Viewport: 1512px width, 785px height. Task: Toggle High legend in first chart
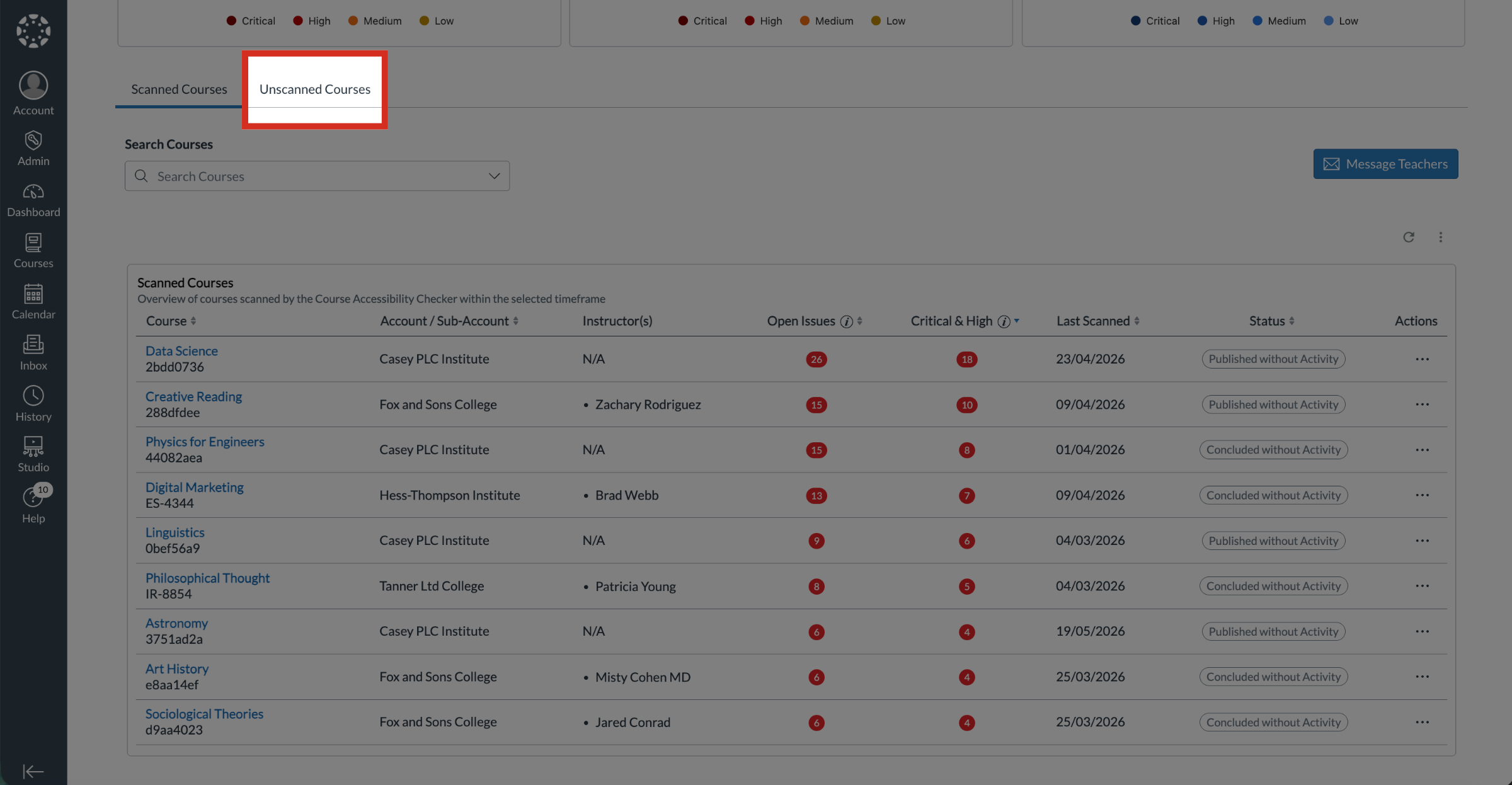312,21
